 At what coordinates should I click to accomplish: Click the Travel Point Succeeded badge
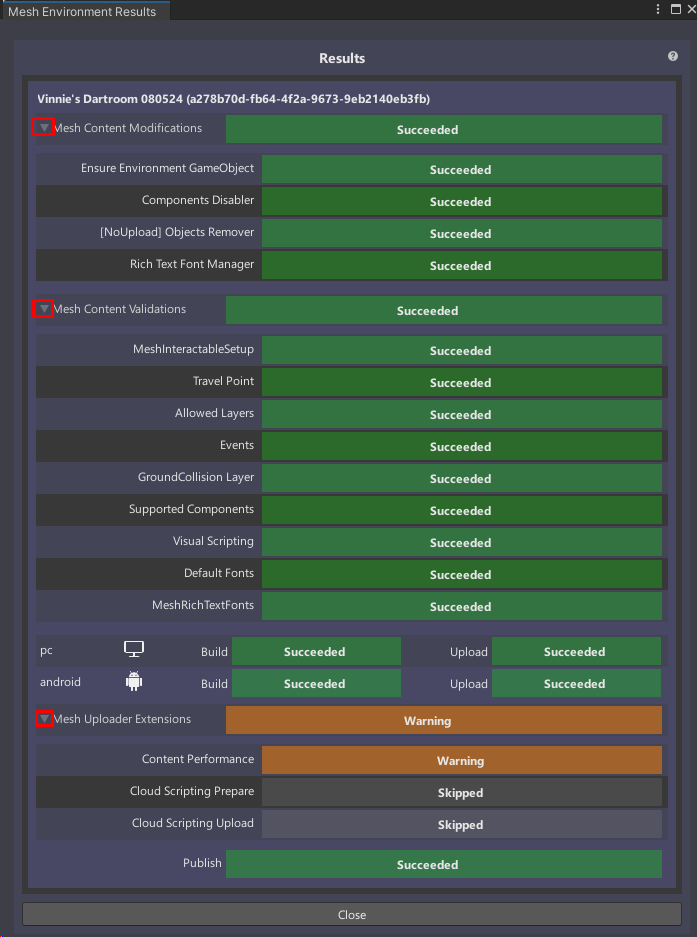coord(460,382)
